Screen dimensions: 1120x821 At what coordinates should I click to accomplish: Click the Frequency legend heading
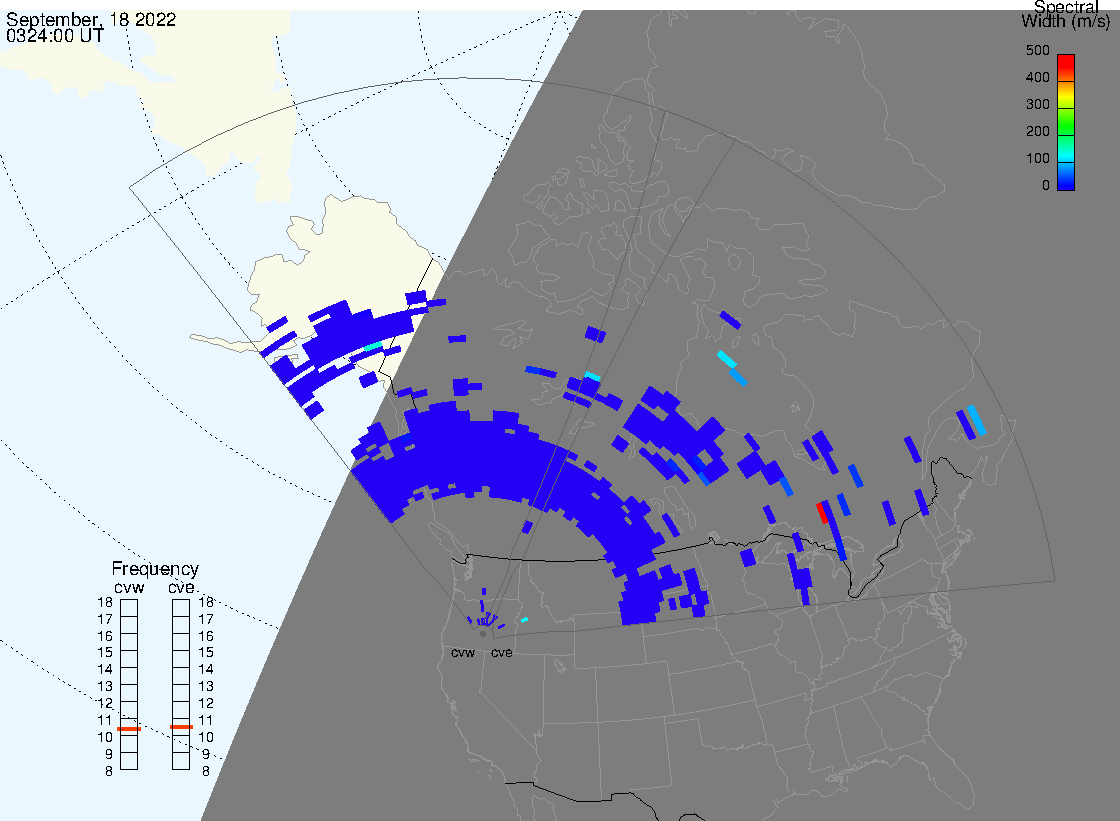tap(155, 569)
